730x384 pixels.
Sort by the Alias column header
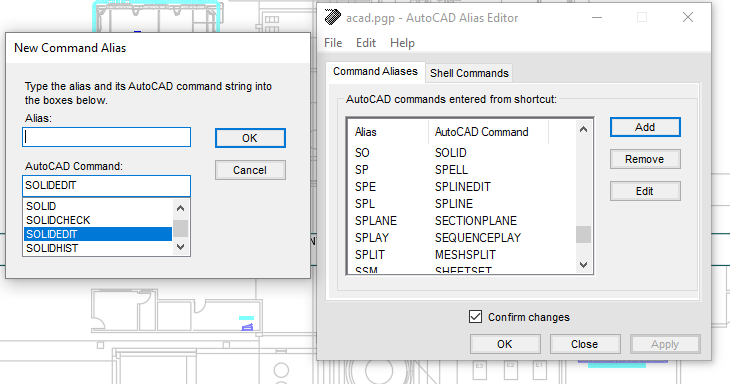(x=388, y=132)
